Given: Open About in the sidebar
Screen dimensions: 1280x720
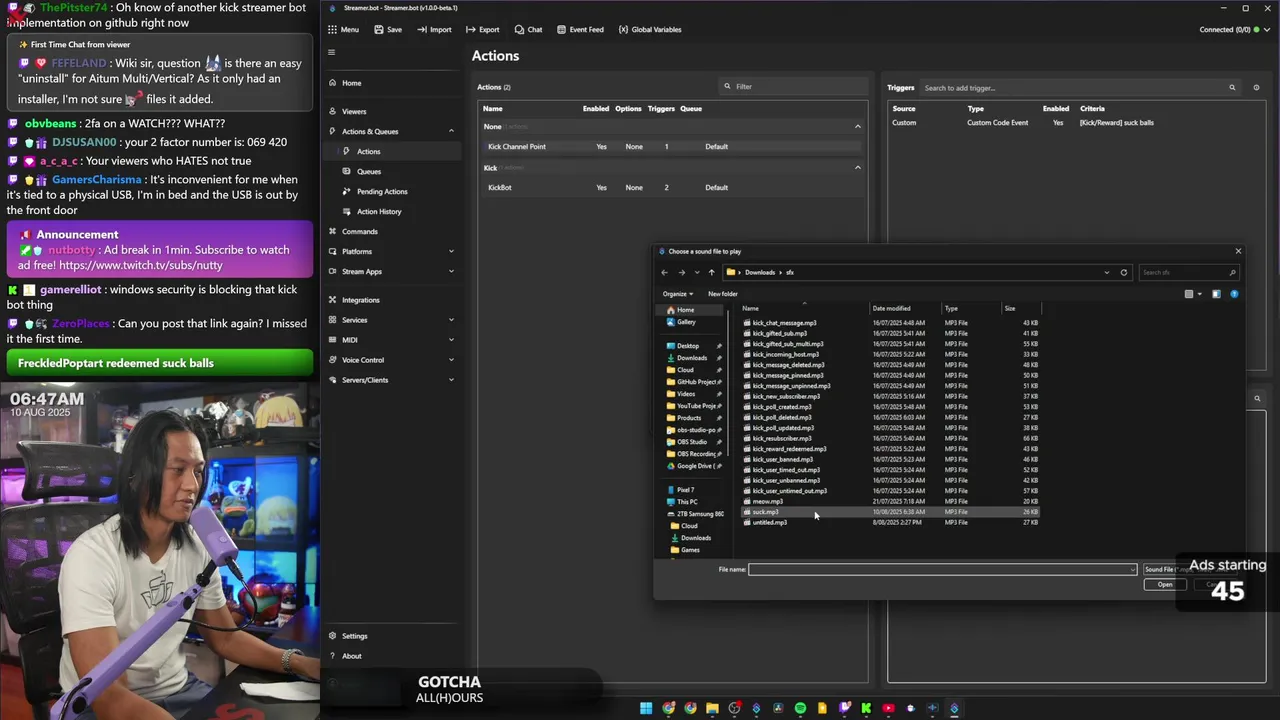Looking at the screenshot, I should point(392,656).
